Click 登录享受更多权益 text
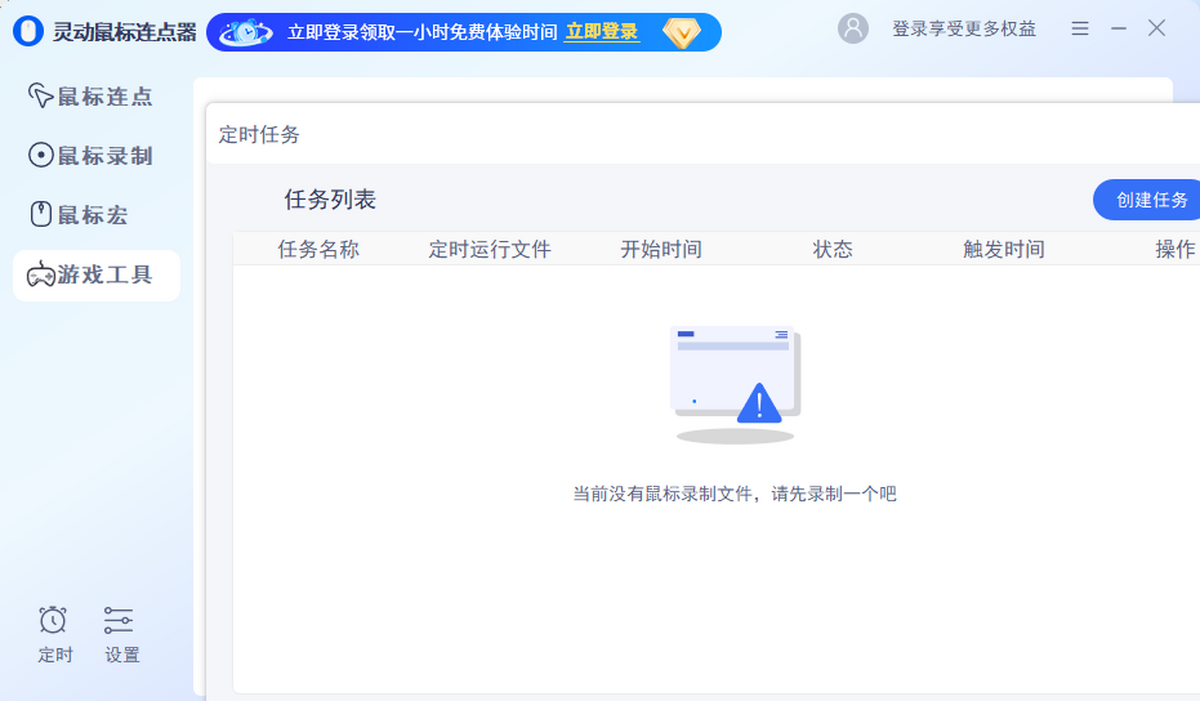1200x701 pixels. [x=964, y=29]
